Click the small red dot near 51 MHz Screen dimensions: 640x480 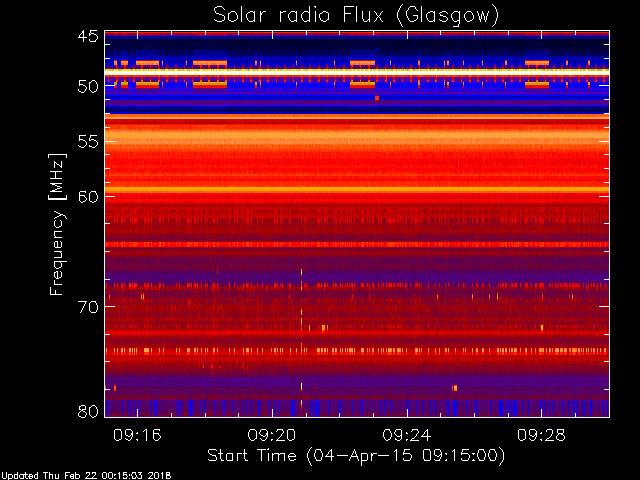(377, 98)
